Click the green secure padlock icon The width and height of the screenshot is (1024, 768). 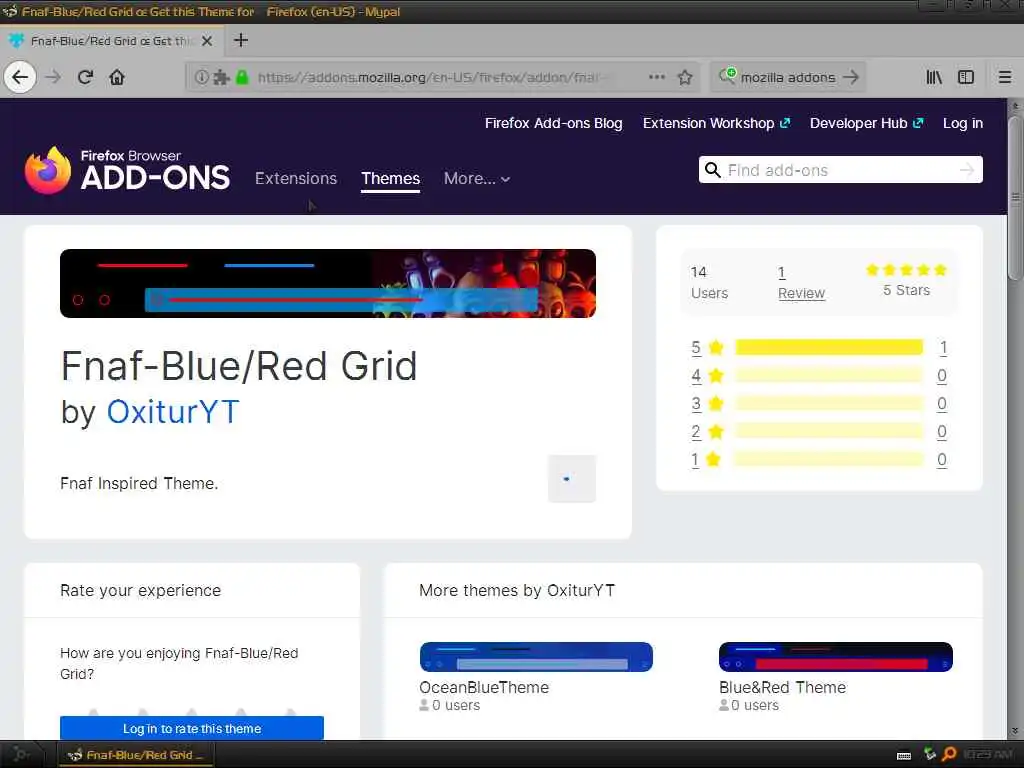(242, 77)
